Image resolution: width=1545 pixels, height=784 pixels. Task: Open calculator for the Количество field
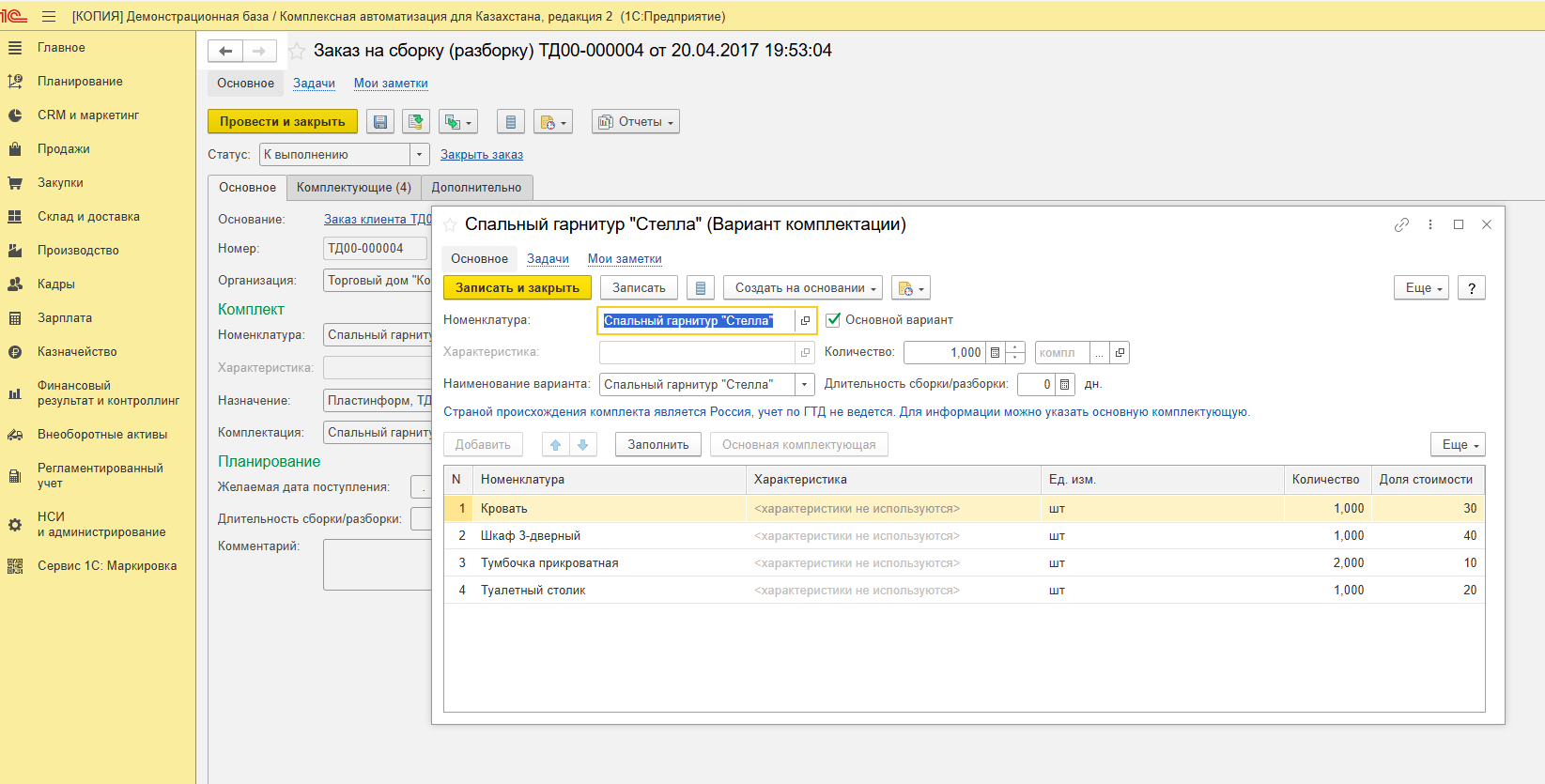point(995,353)
